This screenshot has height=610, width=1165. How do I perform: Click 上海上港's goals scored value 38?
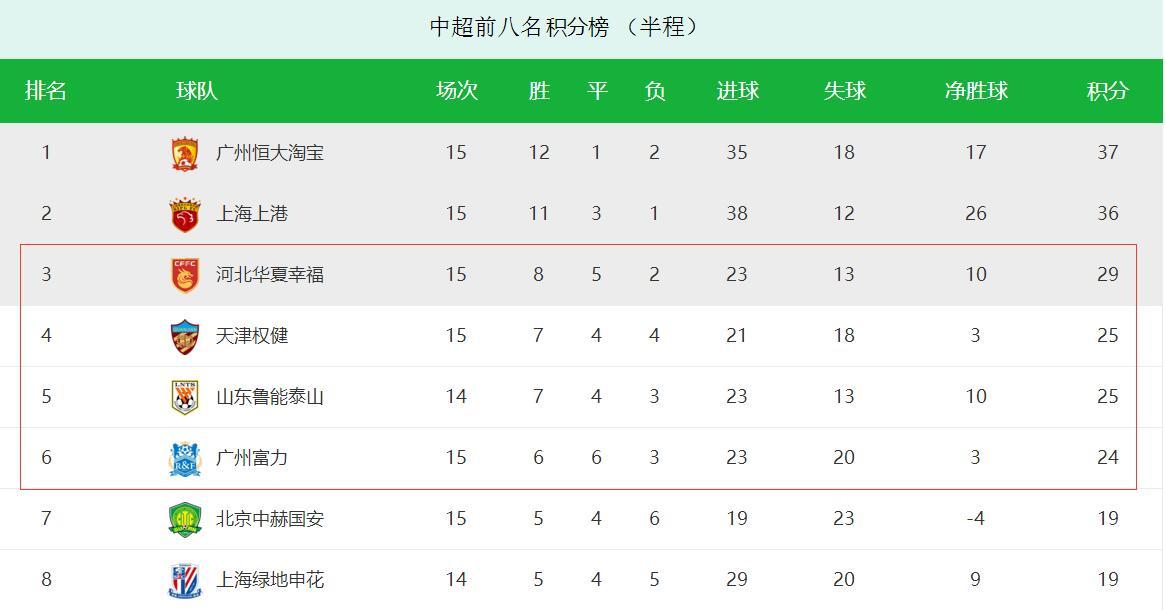point(737,214)
